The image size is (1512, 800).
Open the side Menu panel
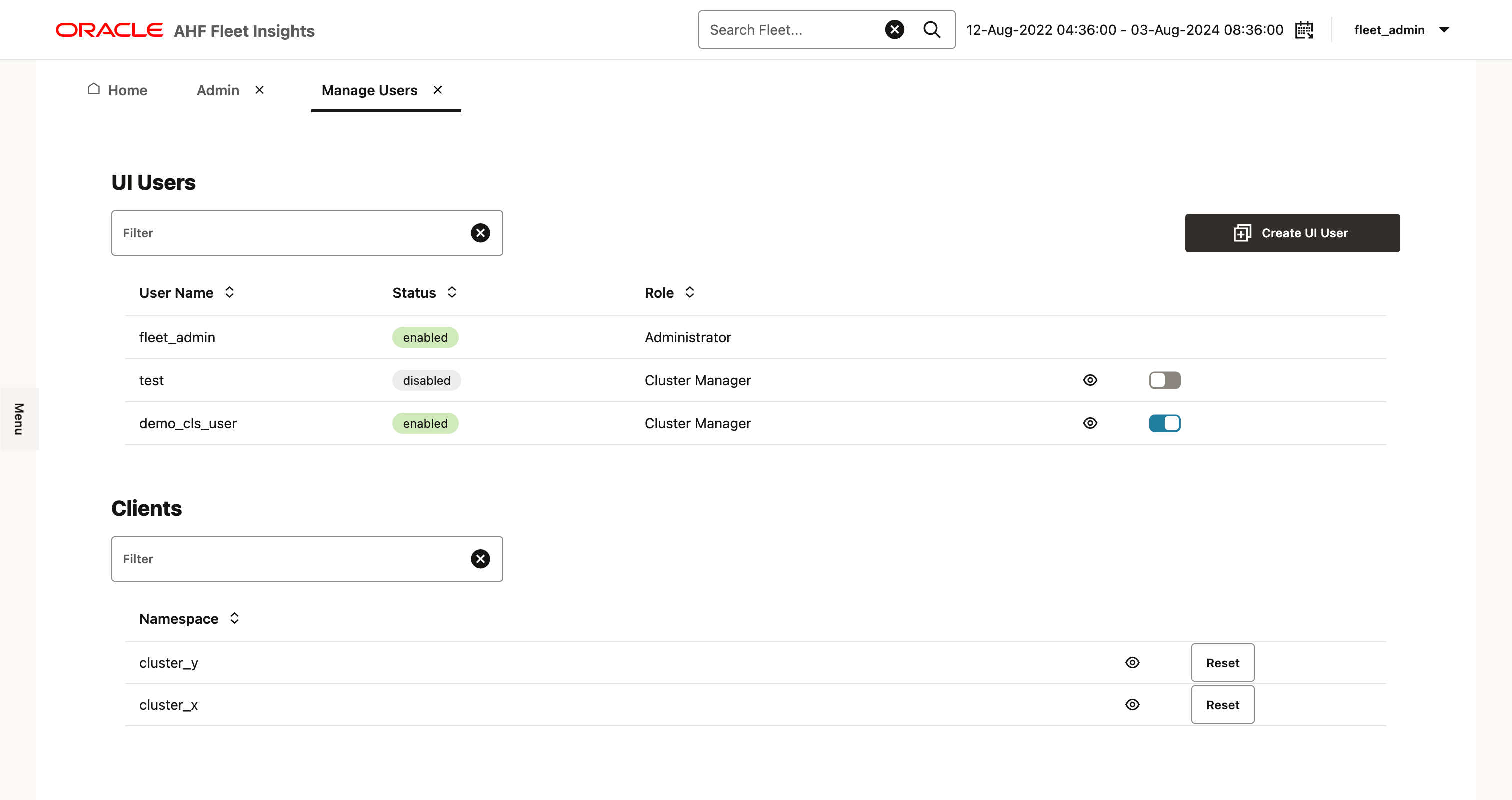(x=19, y=418)
